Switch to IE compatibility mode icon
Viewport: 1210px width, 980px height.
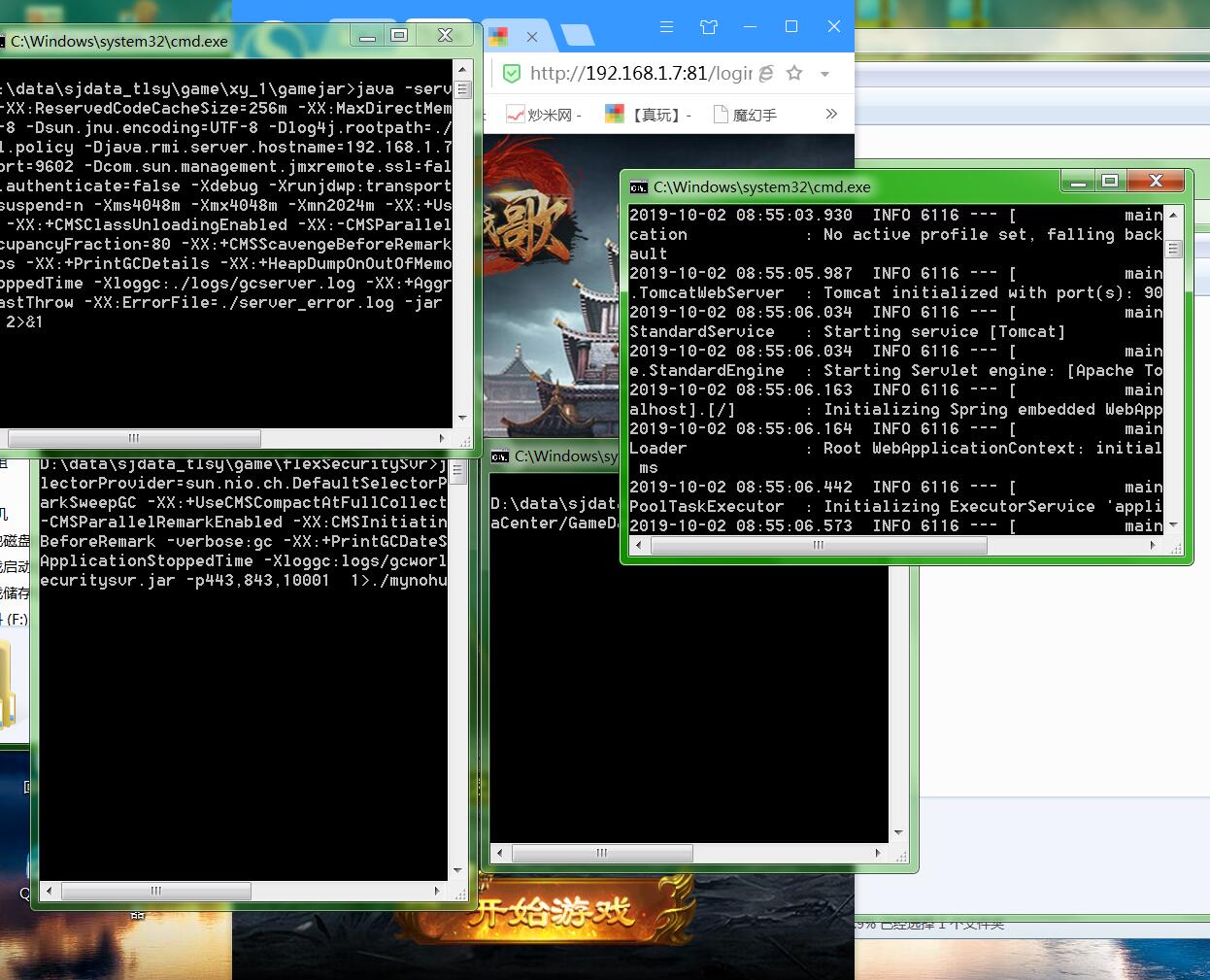tap(766, 74)
